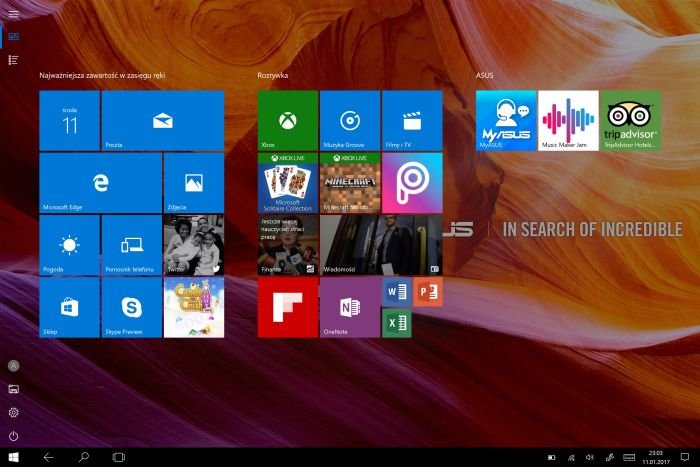The width and height of the screenshot is (700, 467).
Task: Open Task View on the taskbar
Action: [118, 457]
